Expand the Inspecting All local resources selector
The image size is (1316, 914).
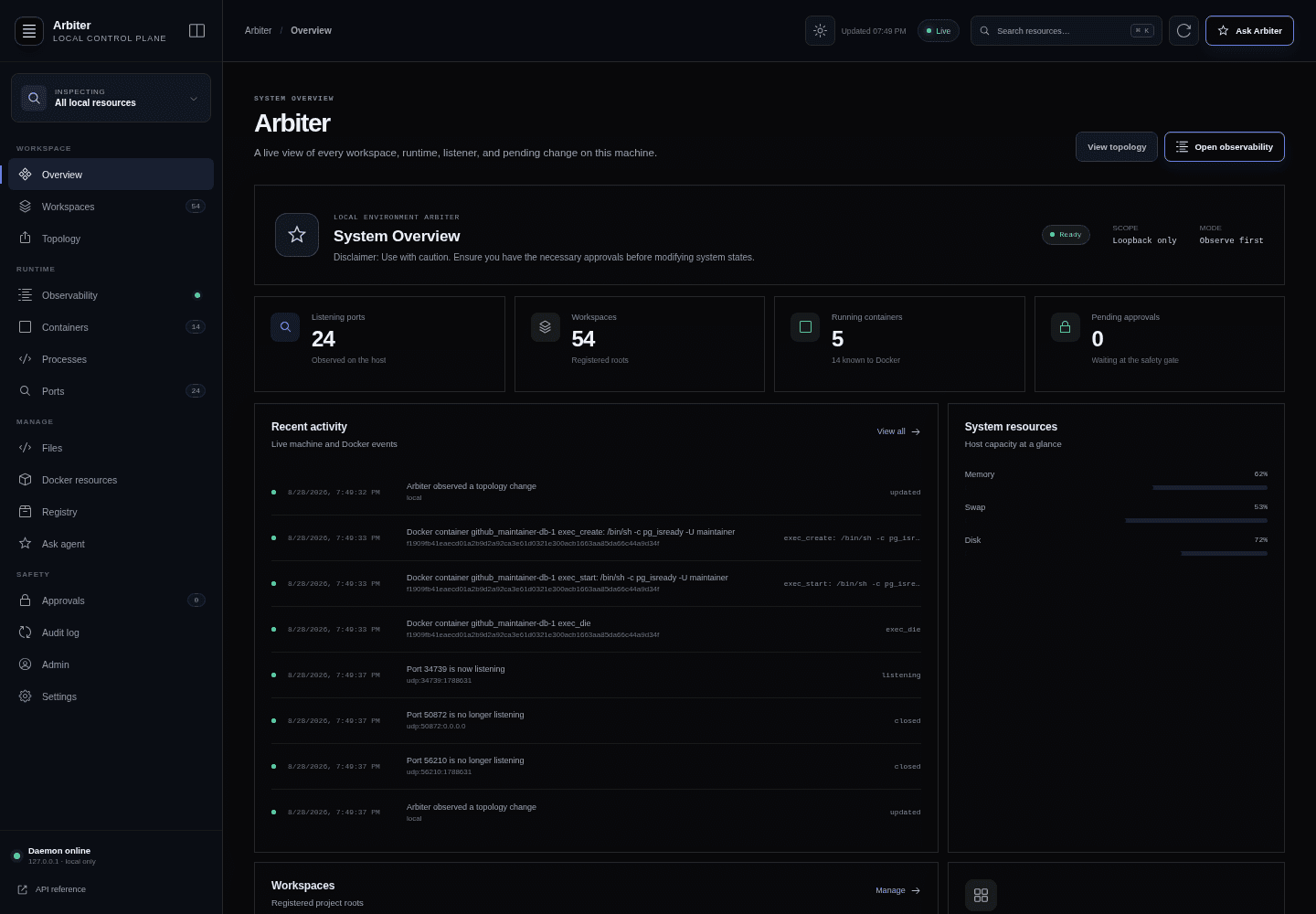(x=111, y=98)
